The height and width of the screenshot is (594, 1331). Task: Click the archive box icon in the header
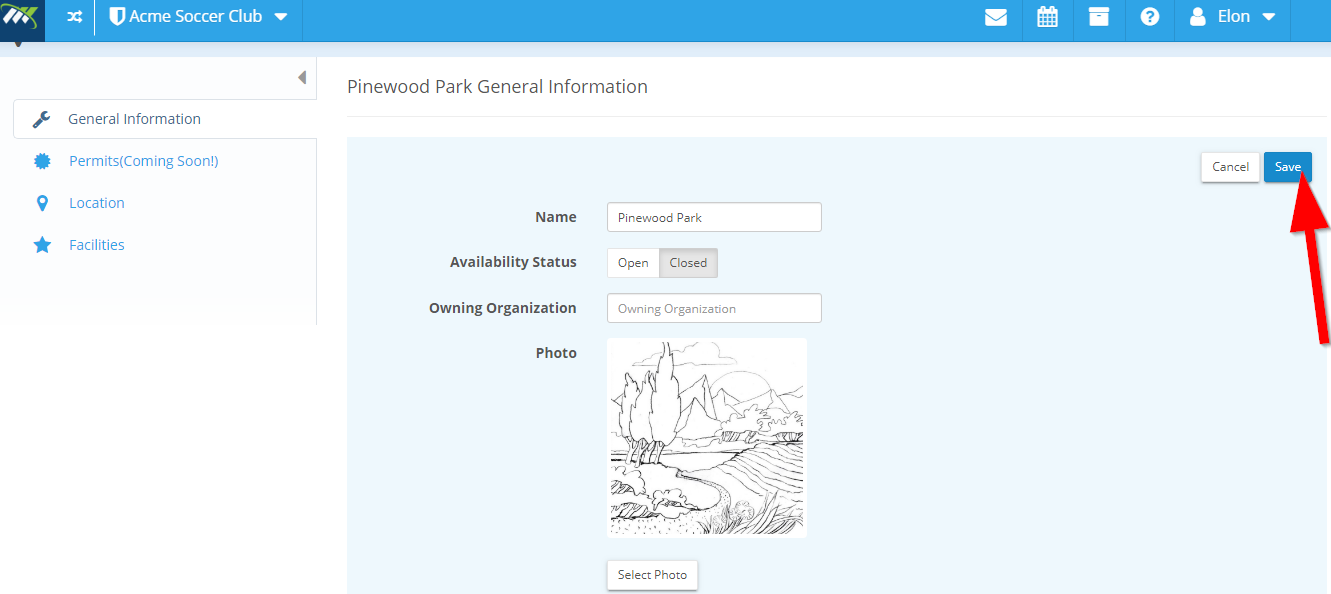(x=1099, y=17)
